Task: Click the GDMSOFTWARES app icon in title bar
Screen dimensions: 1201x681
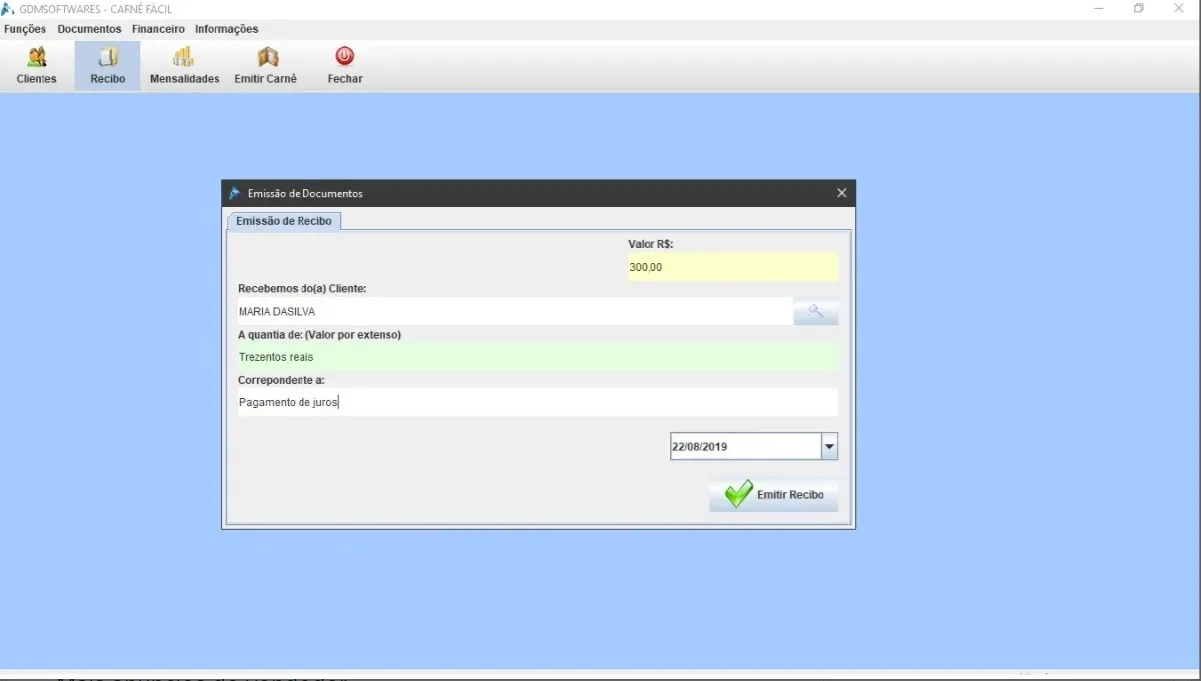Action: (x=8, y=9)
